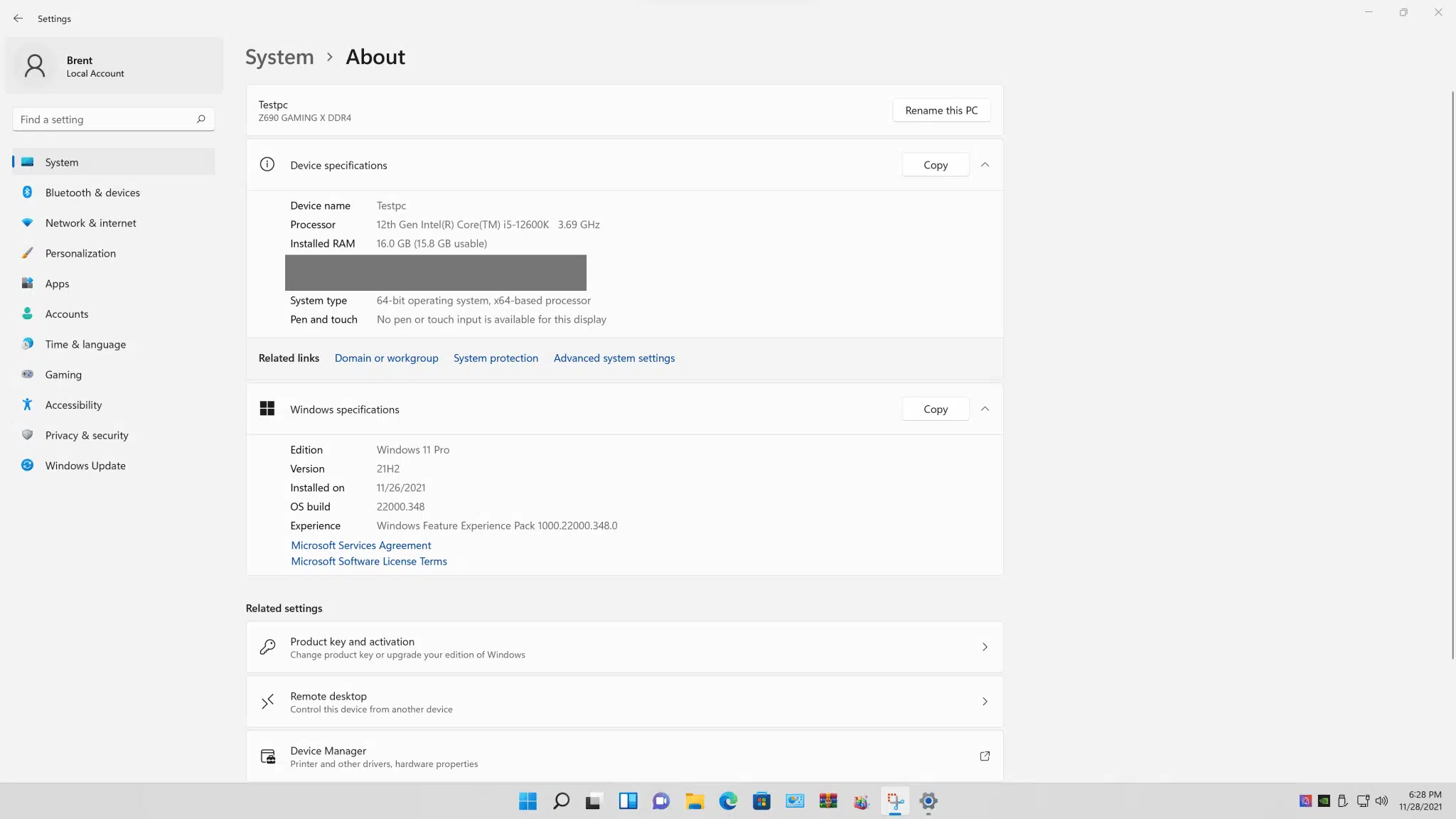Open the clock and date showing 6:28 PM
Viewport: 1456px width, 819px height.
click(1421, 801)
